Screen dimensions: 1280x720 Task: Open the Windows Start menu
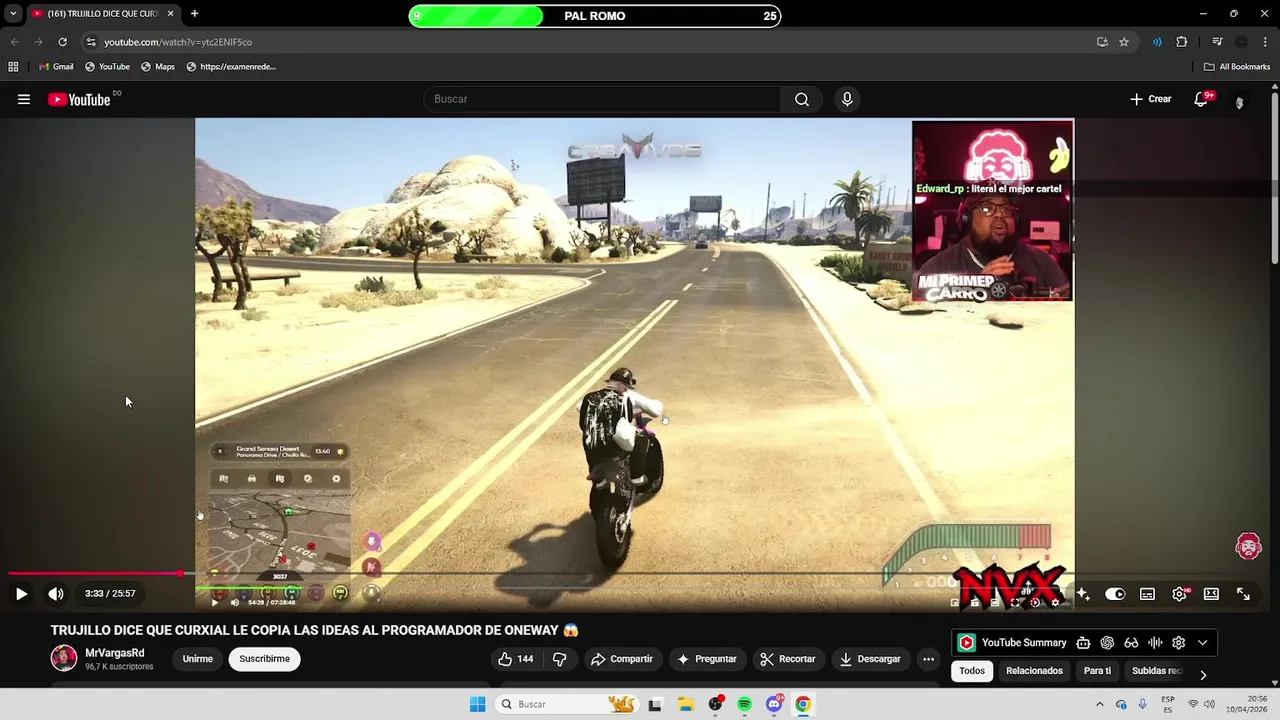(478, 704)
